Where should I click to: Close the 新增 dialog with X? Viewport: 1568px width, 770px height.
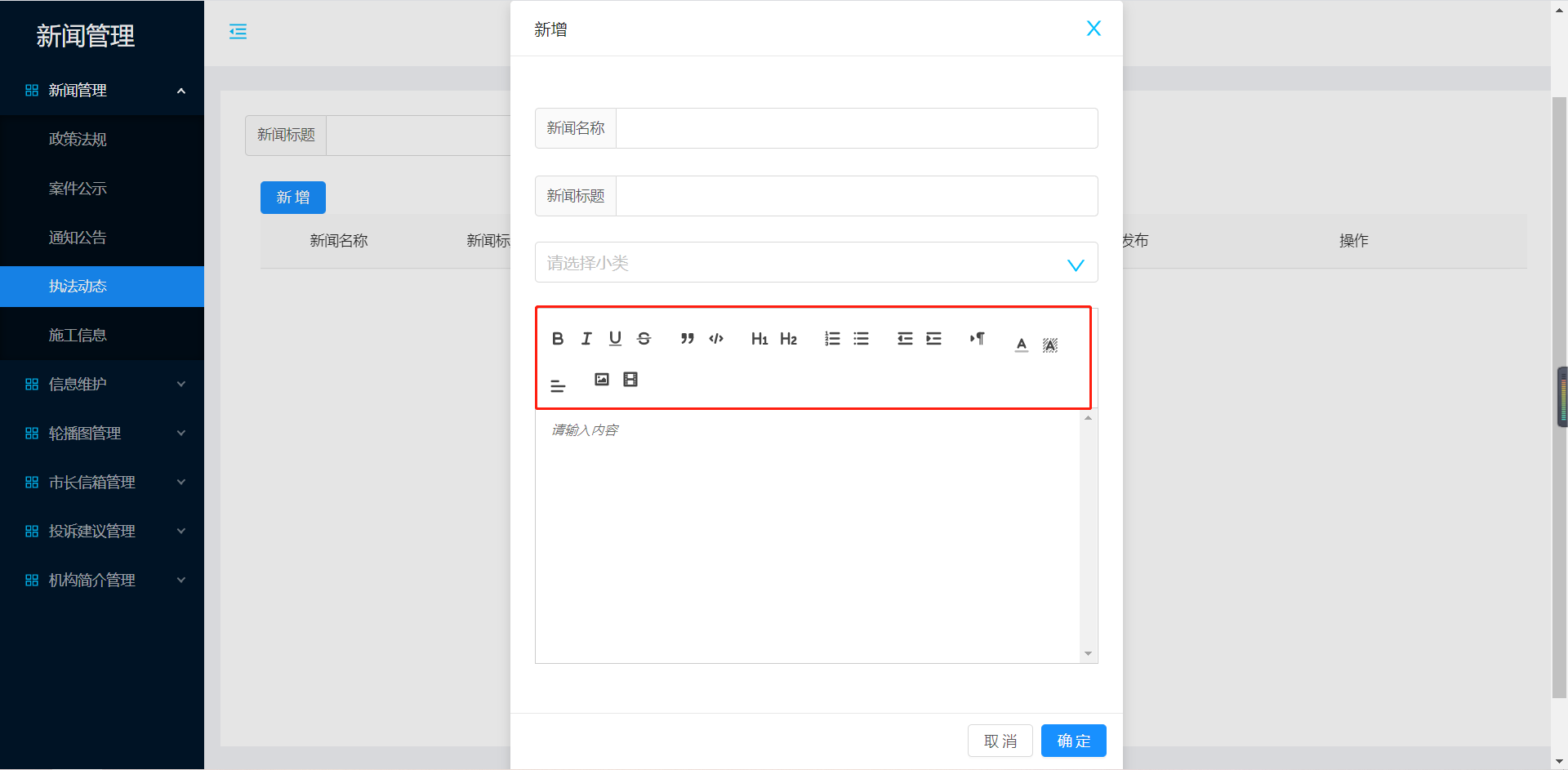click(1094, 29)
